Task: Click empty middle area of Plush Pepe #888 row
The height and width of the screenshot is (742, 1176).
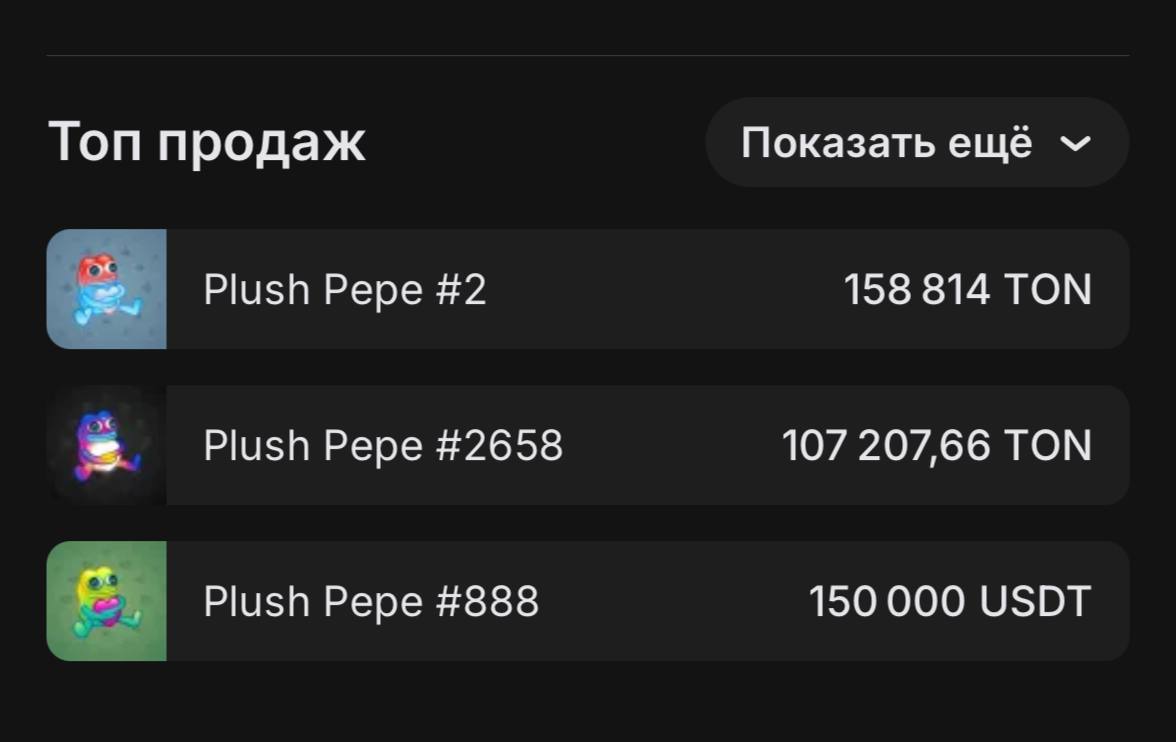Action: pos(670,602)
